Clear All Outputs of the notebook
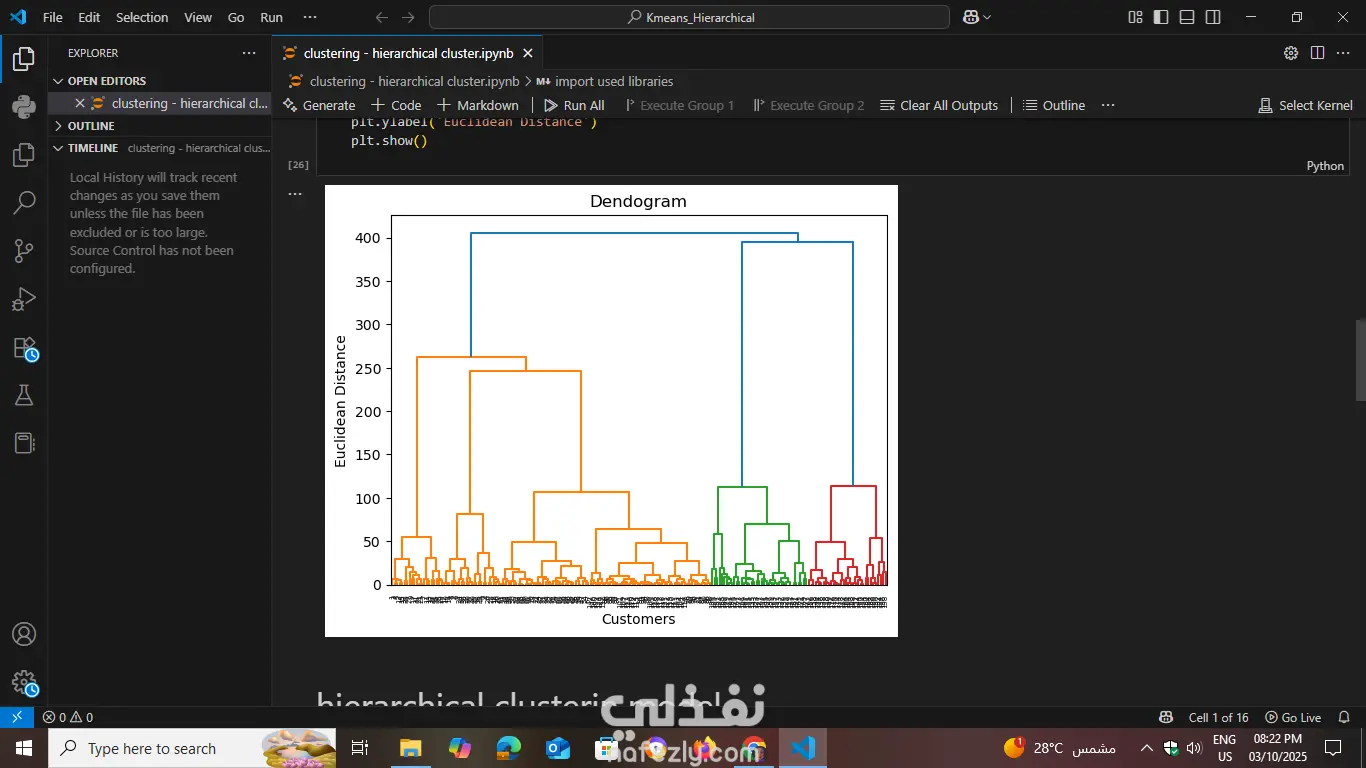 [938, 104]
